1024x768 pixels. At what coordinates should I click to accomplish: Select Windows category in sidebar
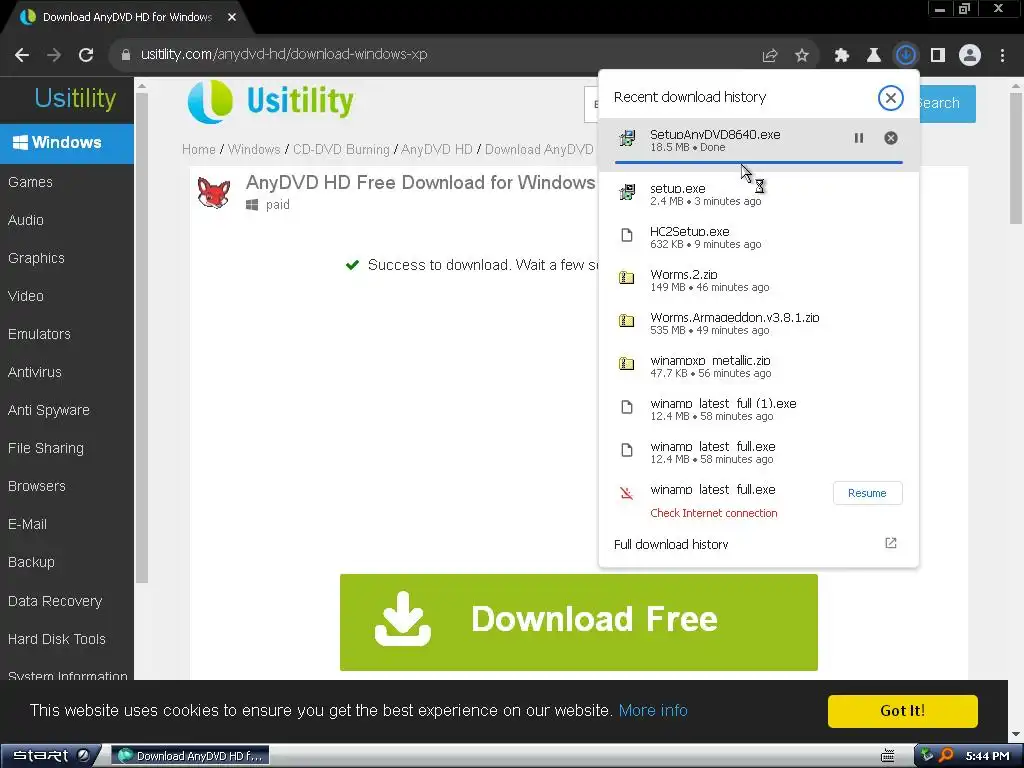point(67,143)
